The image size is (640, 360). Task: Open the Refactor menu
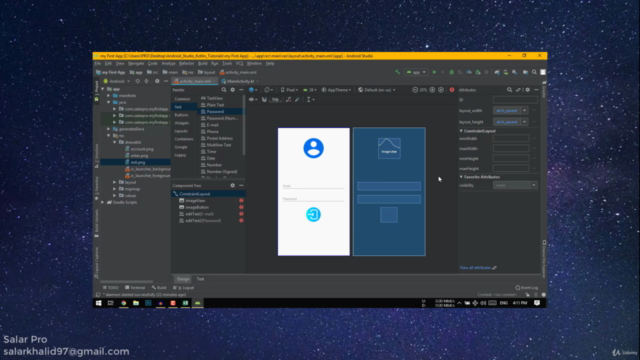pyautogui.click(x=187, y=64)
